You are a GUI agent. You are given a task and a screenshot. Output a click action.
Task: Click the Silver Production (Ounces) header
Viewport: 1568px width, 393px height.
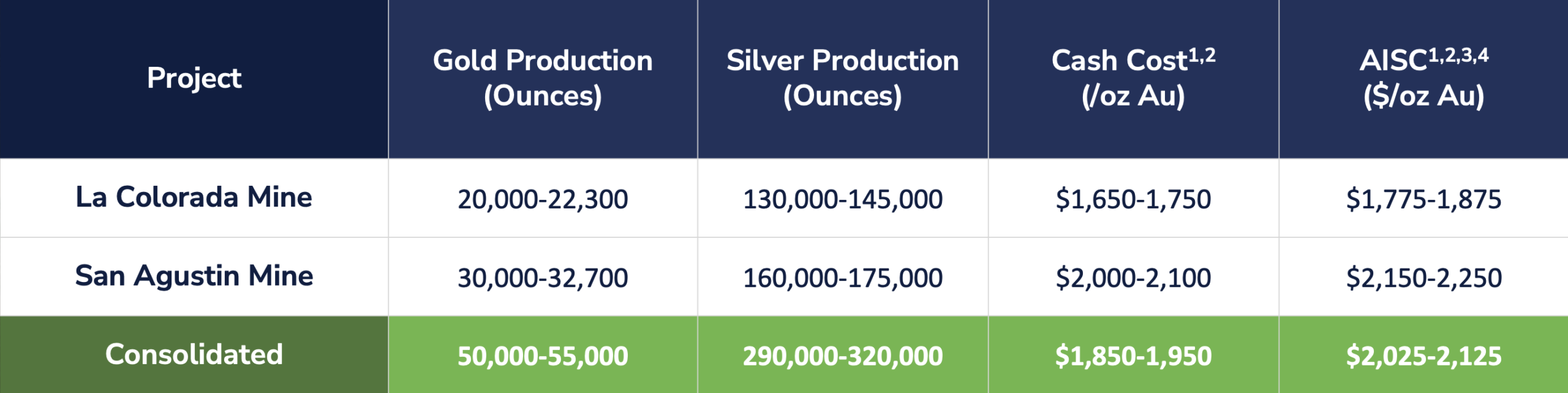click(842, 78)
